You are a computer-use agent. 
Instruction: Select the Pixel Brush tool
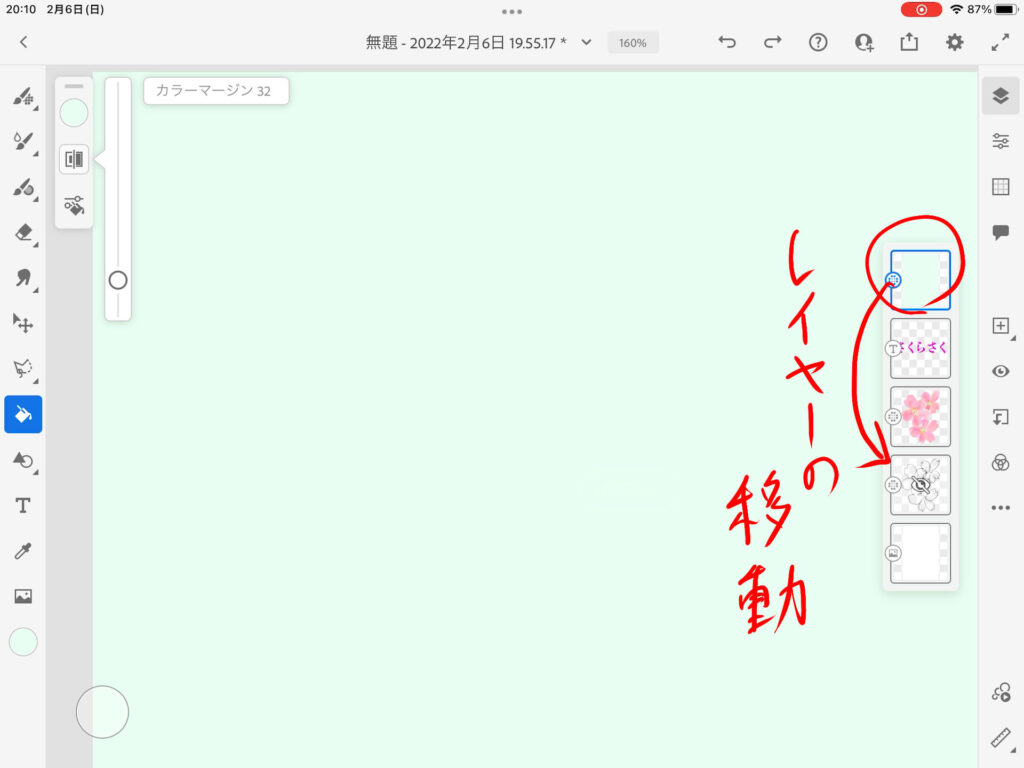tap(23, 97)
